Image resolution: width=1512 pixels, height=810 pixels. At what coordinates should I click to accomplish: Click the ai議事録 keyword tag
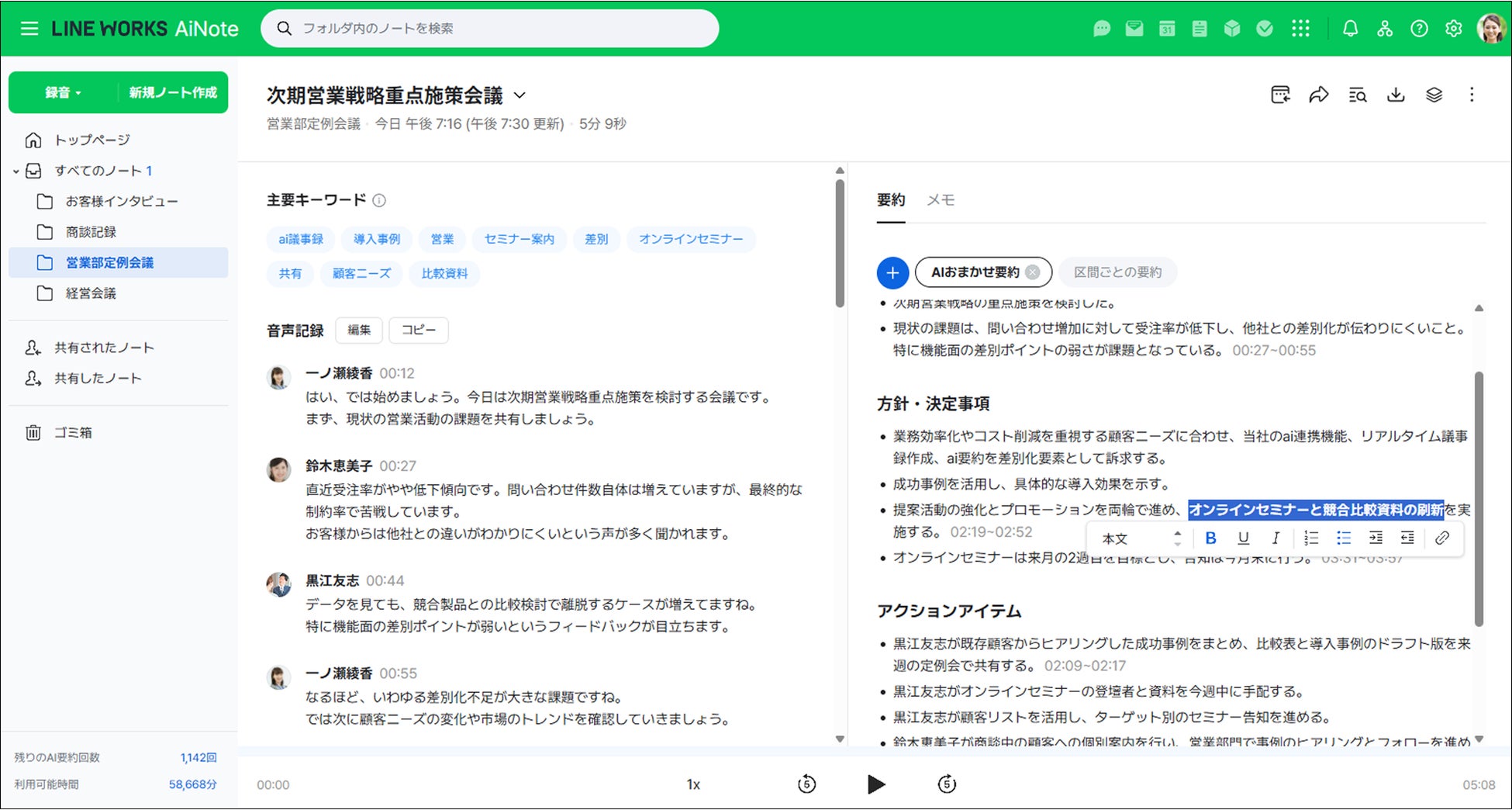pos(301,239)
